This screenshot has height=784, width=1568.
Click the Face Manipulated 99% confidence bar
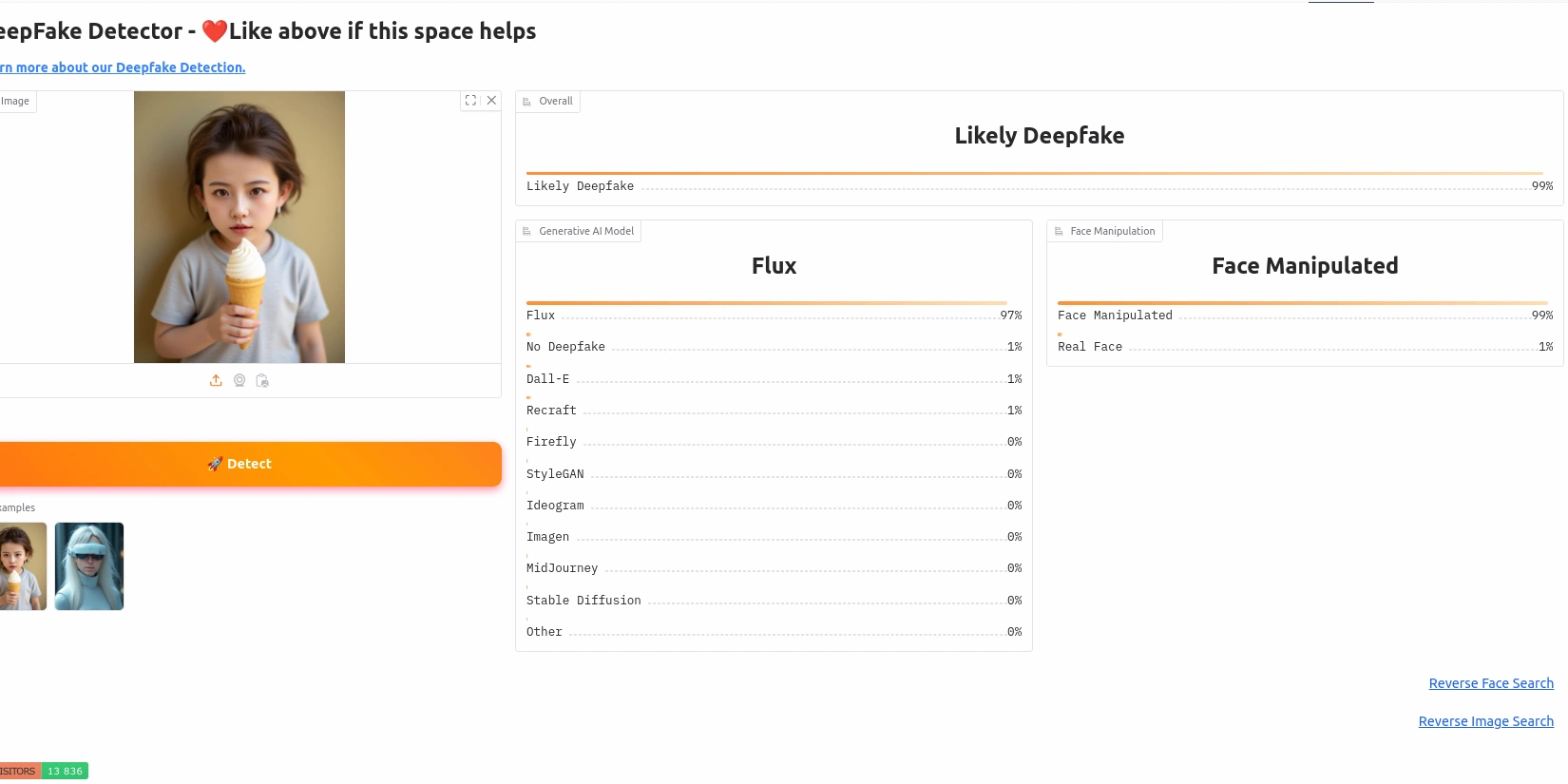tap(1302, 303)
